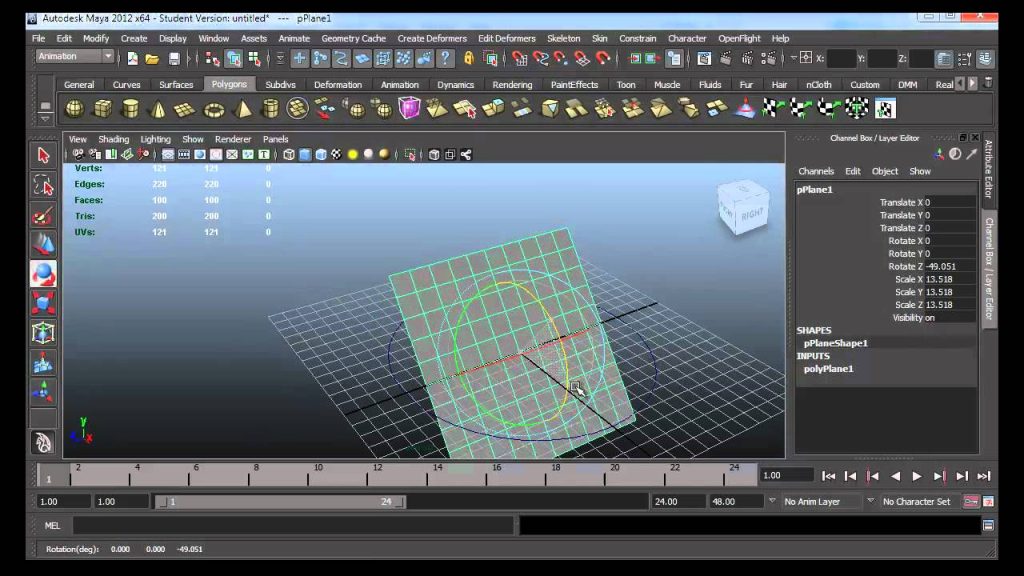
Task: Expand the polyPlane1 input node
Action: [828, 369]
